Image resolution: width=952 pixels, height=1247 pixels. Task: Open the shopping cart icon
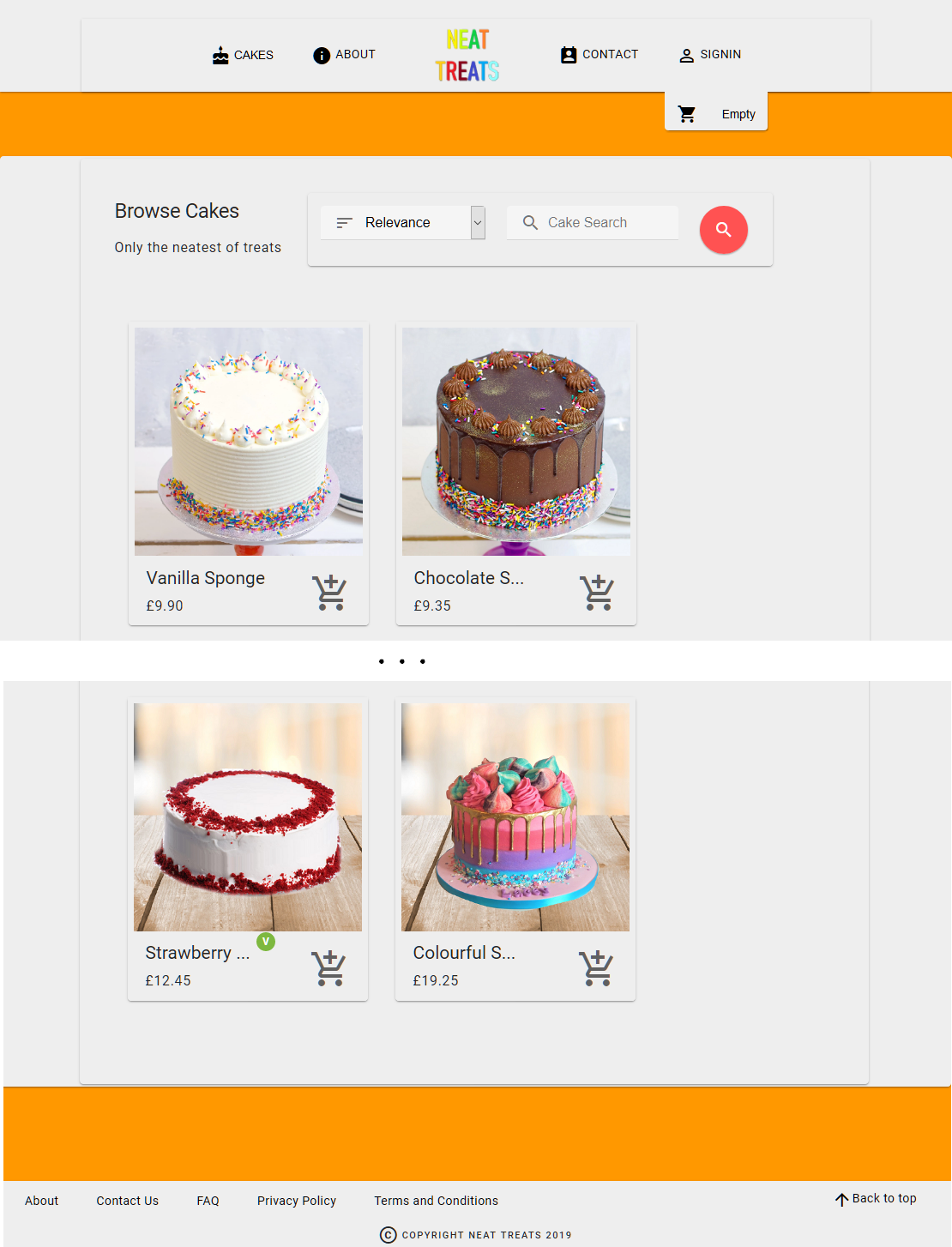(687, 114)
